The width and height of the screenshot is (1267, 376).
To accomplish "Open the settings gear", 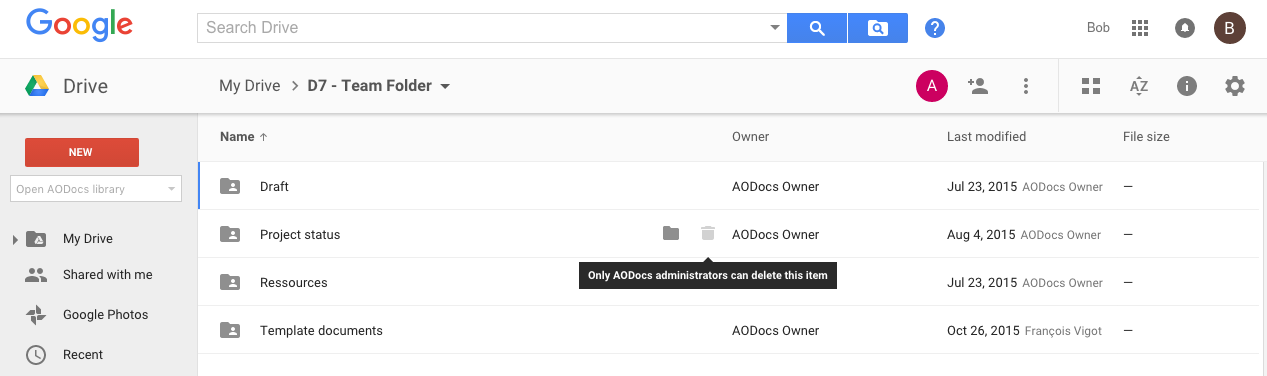I will click(x=1235, y=86).
